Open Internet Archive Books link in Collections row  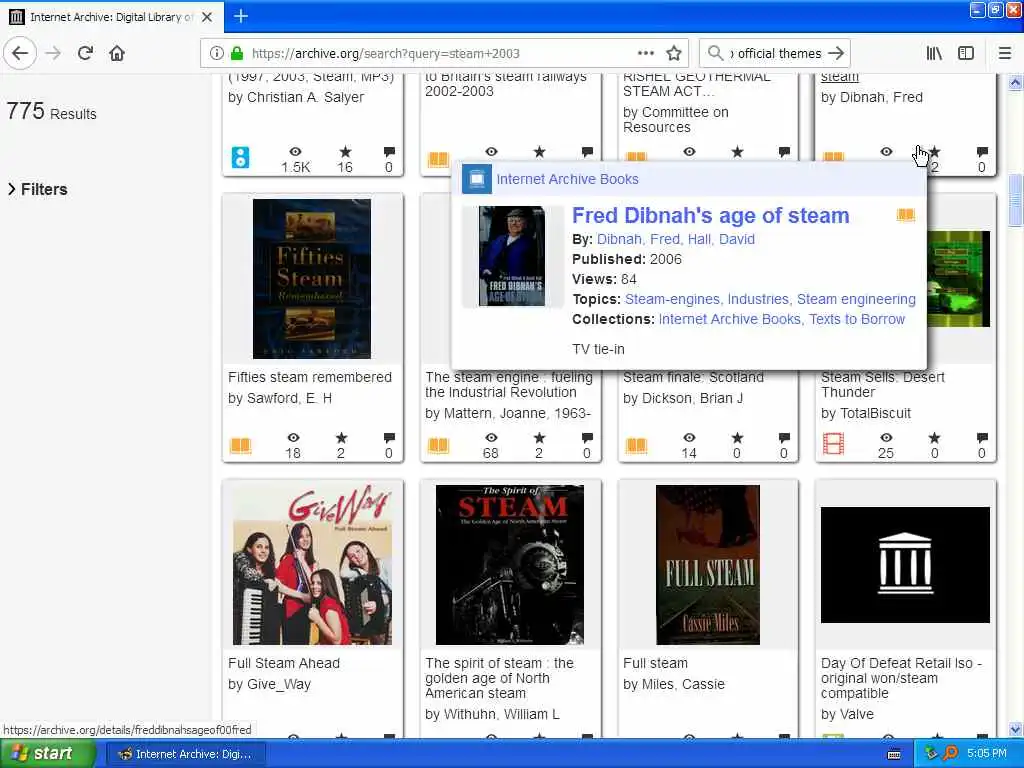(x=729, y=319)
